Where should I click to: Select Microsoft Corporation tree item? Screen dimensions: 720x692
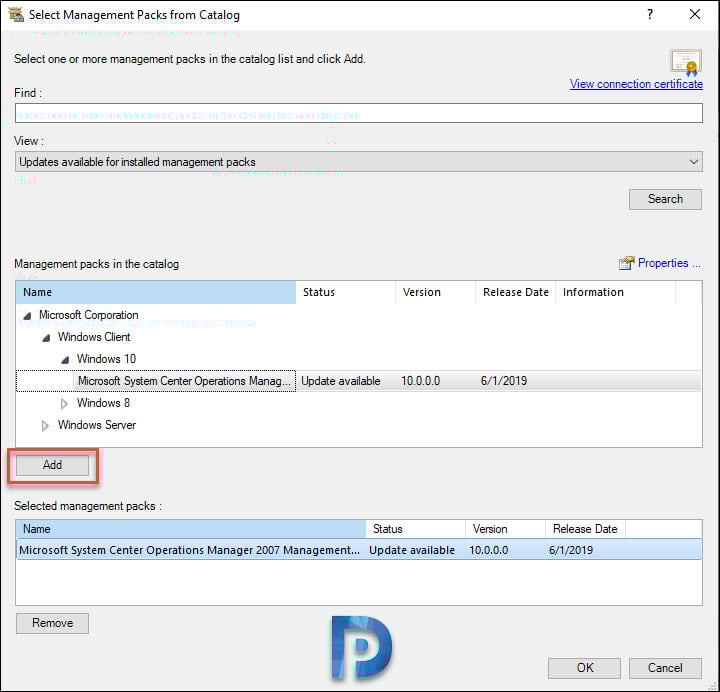click(x=89, y=315)
